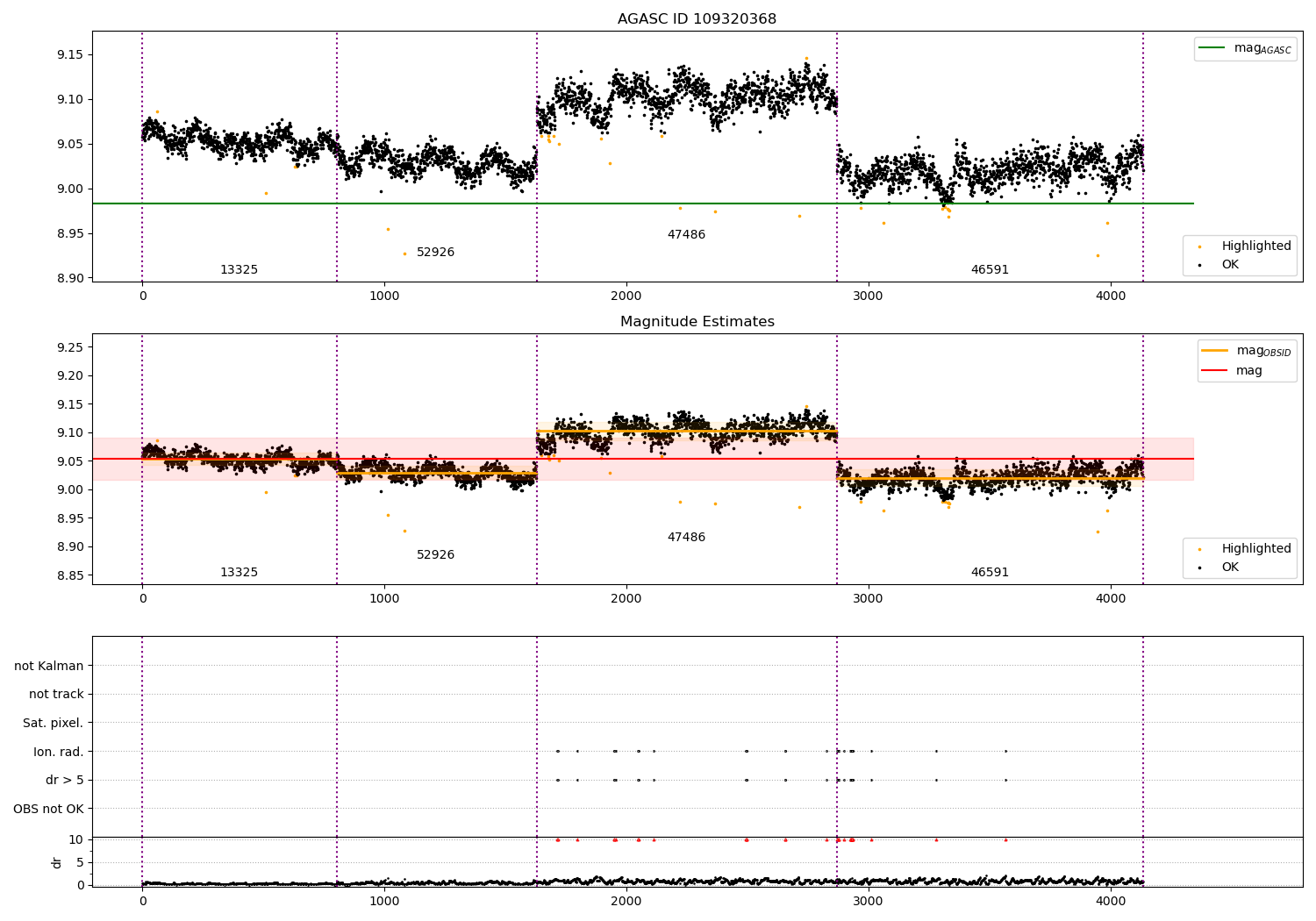Click the "AGASC ID 109320368" plot title
This screenshot has width=1316, height=921.
[x=697, y=19]
